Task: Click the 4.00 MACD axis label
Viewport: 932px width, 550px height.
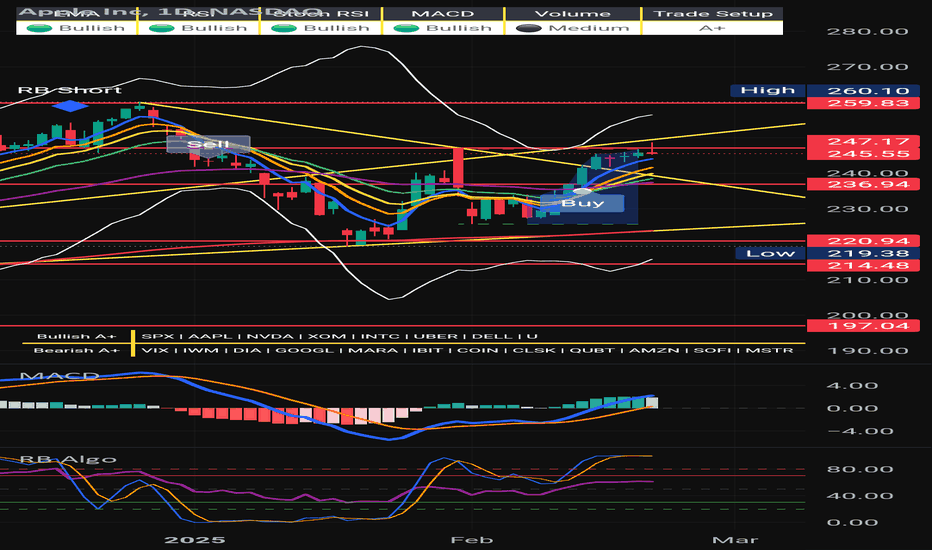Action: 852,385
